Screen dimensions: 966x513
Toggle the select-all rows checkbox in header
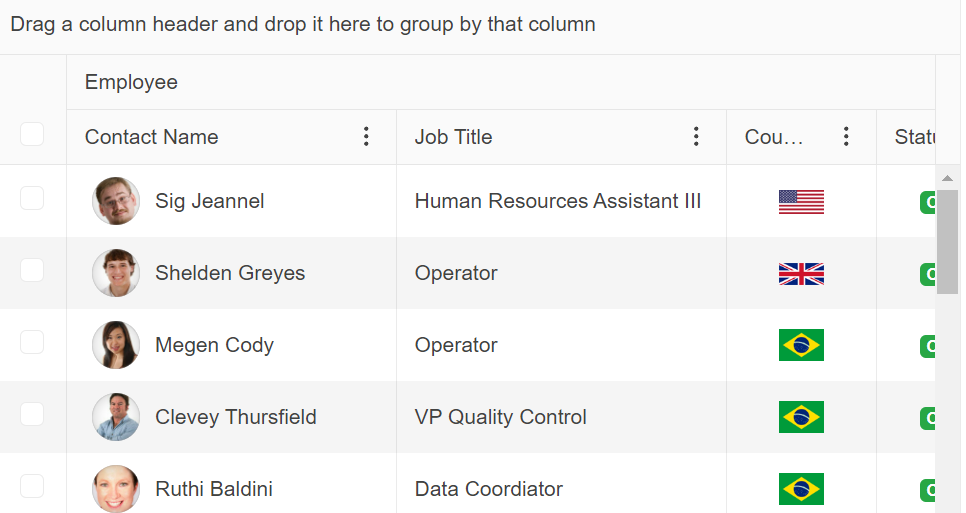pyautogui.click(x=32, y=134)
